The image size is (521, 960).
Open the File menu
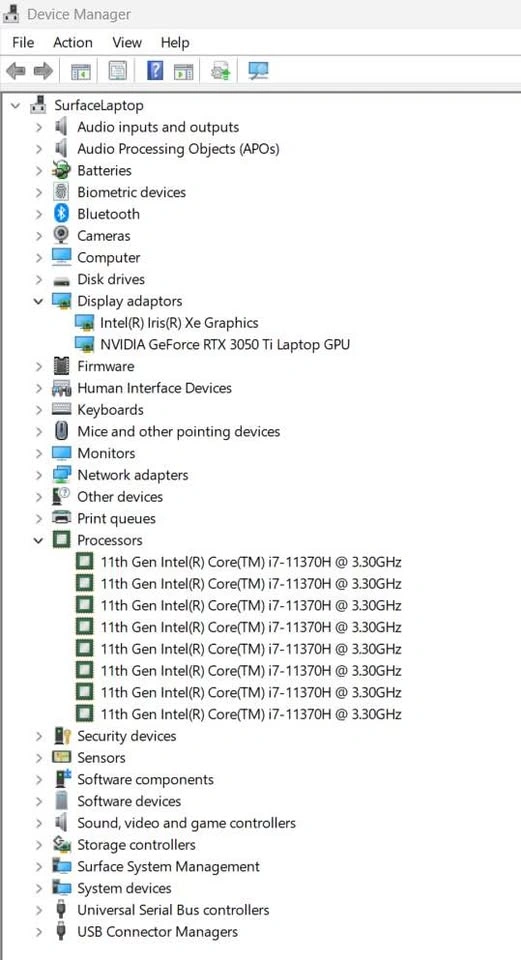click(x=23, y=42)
